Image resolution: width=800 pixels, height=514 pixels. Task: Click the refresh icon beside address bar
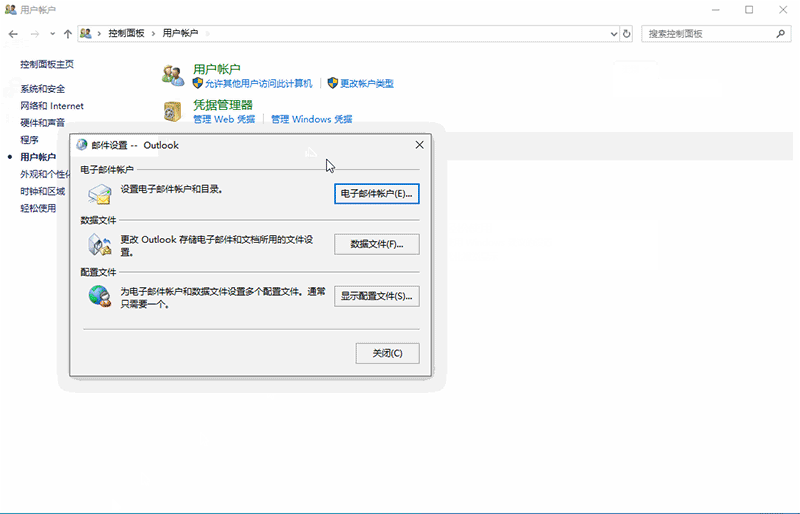pos(627,33)
